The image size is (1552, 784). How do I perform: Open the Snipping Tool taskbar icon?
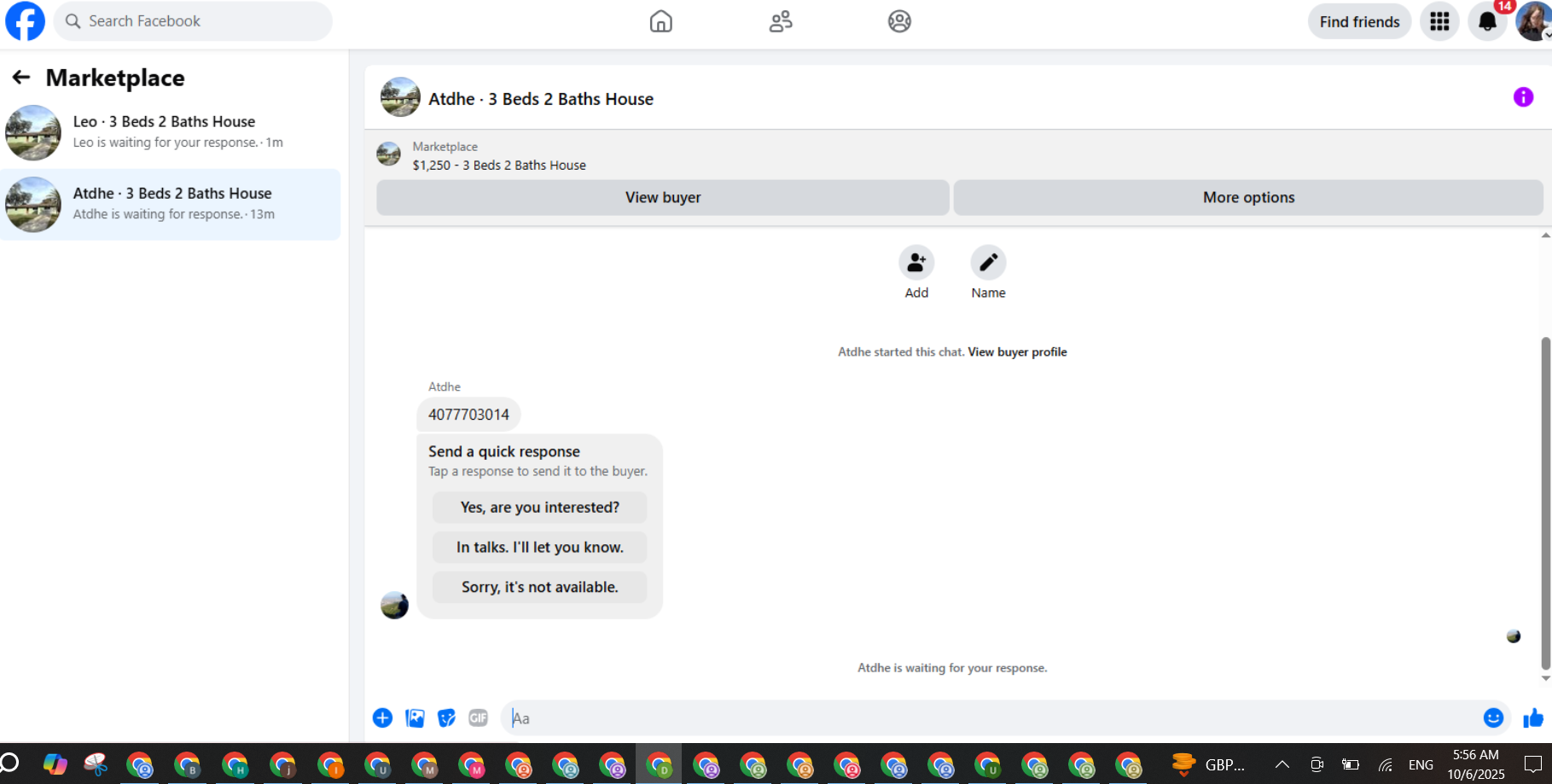pos(96,764)
